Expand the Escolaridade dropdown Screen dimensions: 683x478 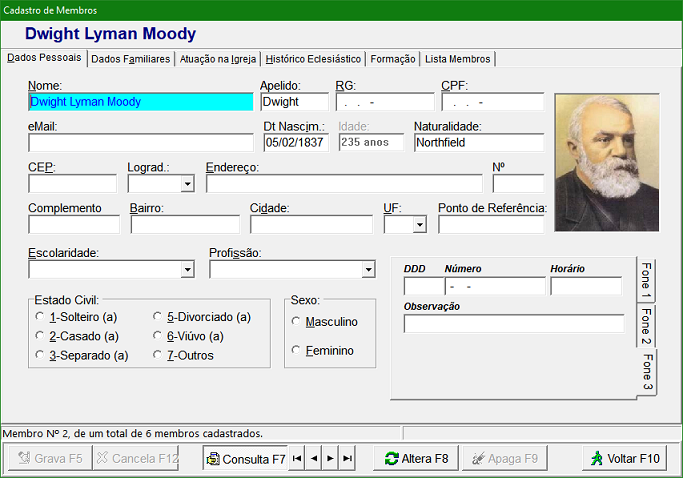187,269
